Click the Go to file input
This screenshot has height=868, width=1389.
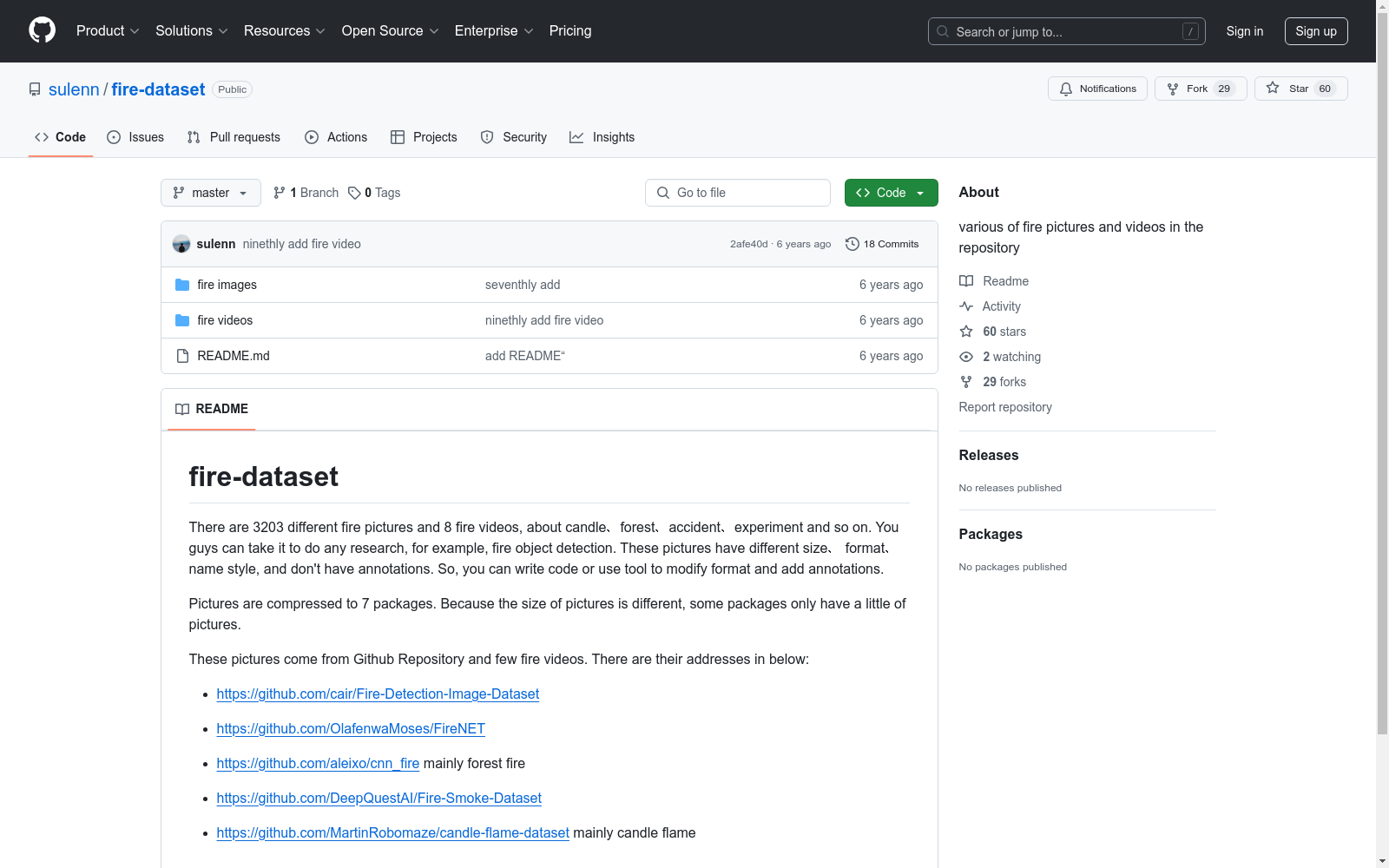point(738,193)
